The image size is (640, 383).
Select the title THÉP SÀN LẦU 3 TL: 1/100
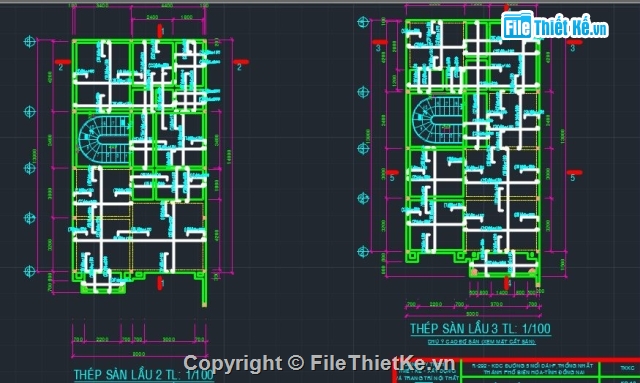click(x=480, y=329)
